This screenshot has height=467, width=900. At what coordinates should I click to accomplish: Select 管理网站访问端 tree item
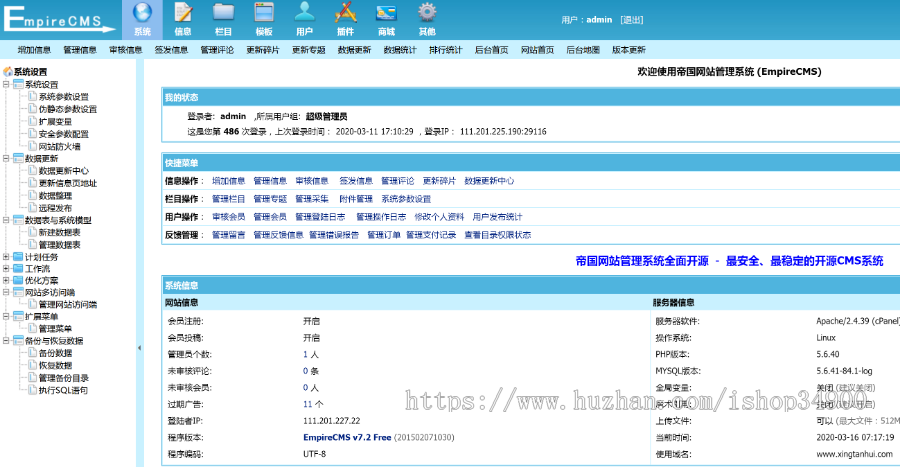pos(68,305)
